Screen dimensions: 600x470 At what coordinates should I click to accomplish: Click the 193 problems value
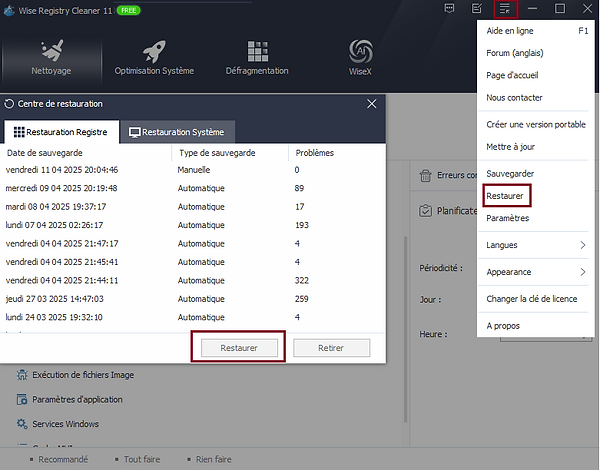(302, 225)
